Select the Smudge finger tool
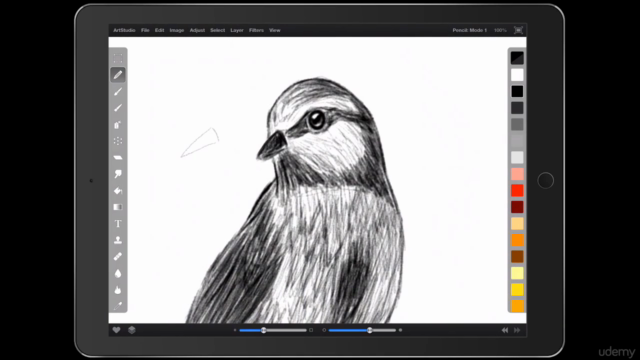 (x=118, y=174)
